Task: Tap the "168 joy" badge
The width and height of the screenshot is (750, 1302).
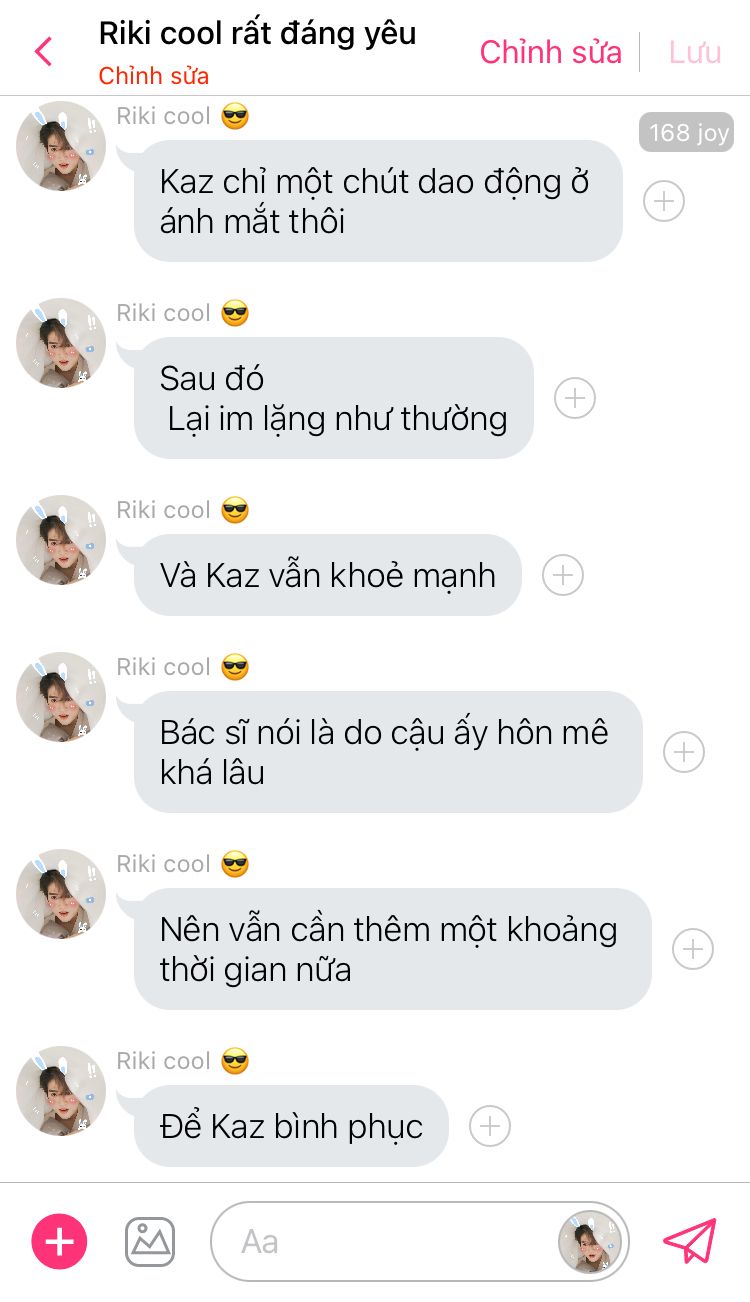Action: click(x=686, y=132)
